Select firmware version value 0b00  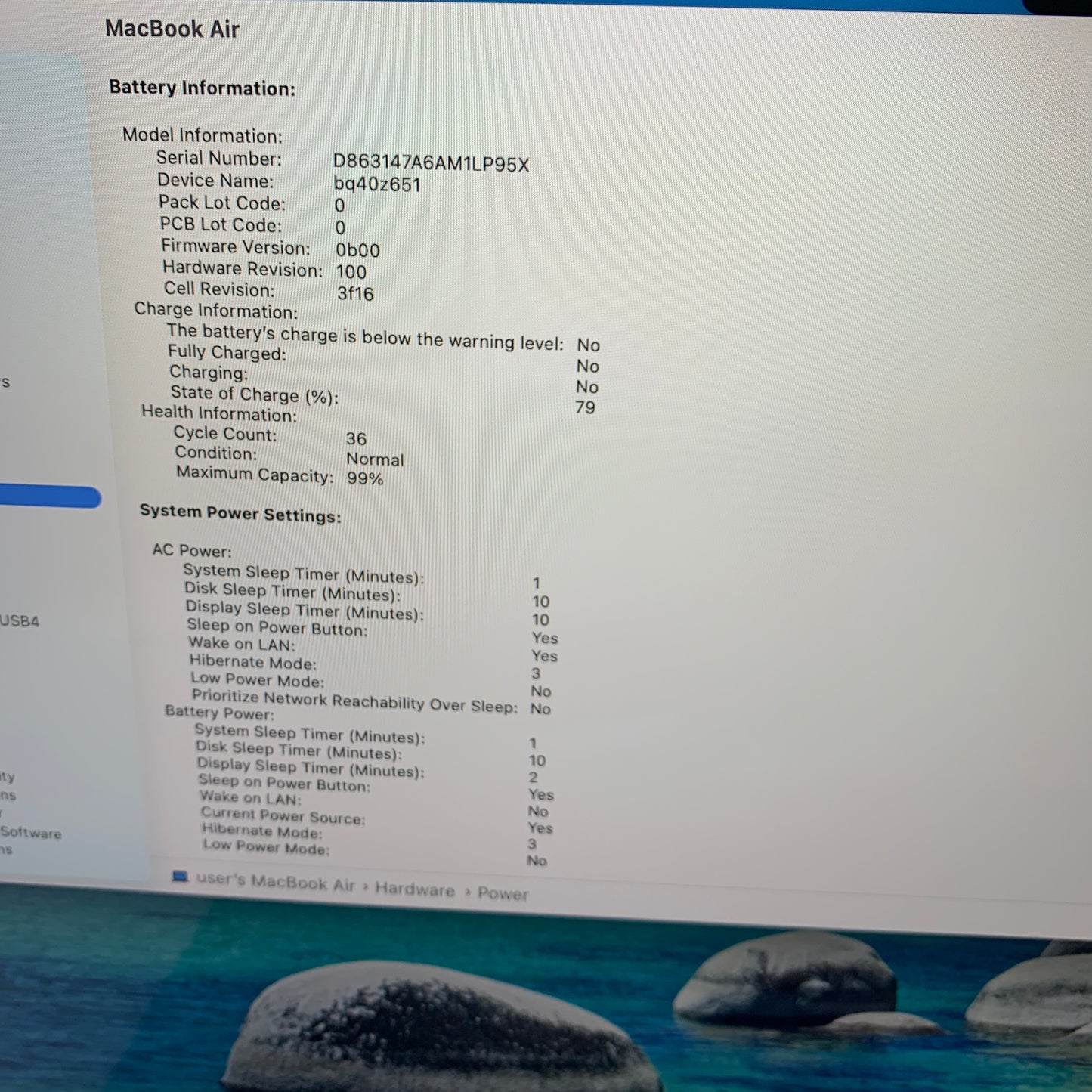click(358, 250)
